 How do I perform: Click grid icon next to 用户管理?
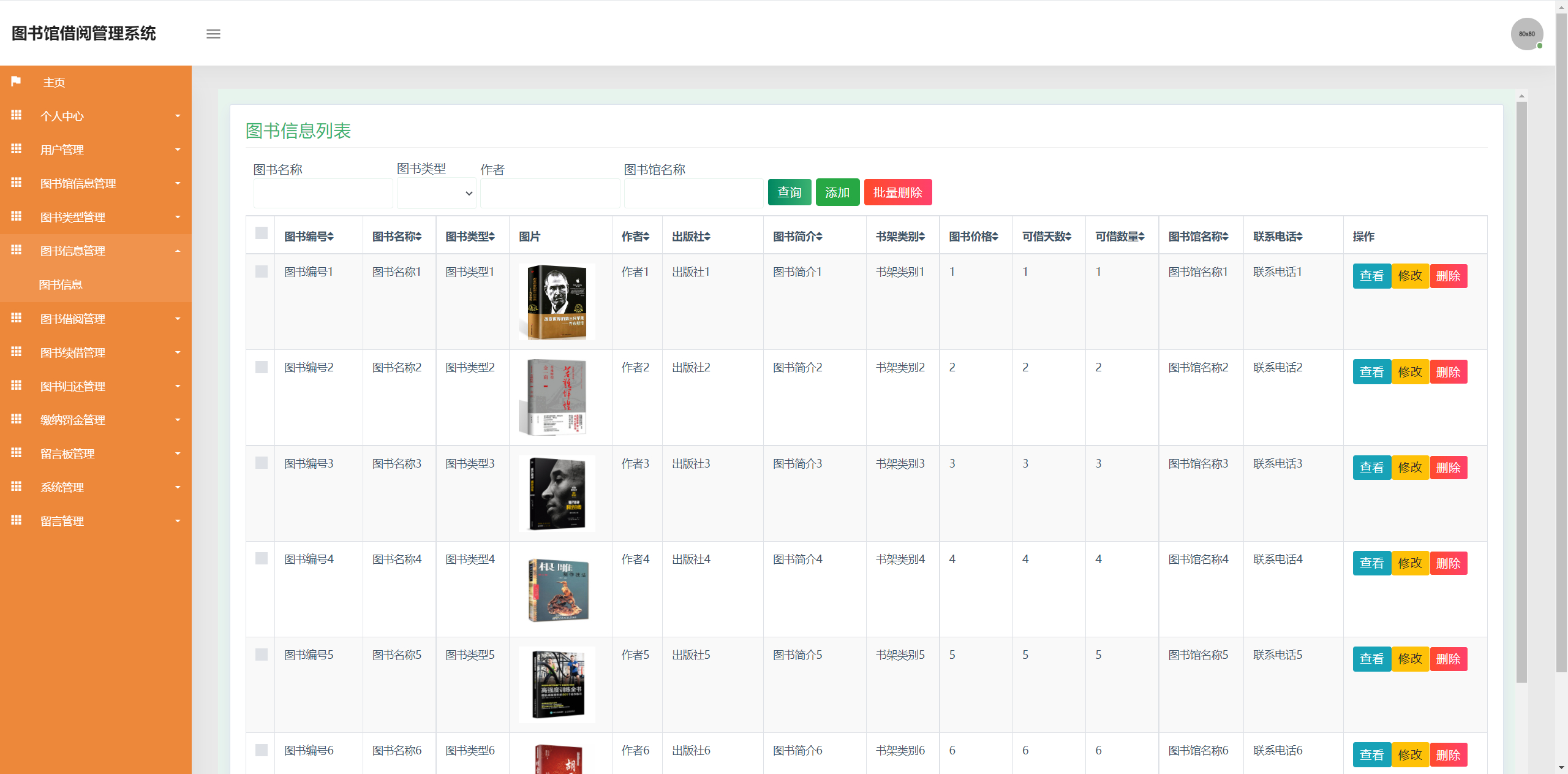click(17, 149)
